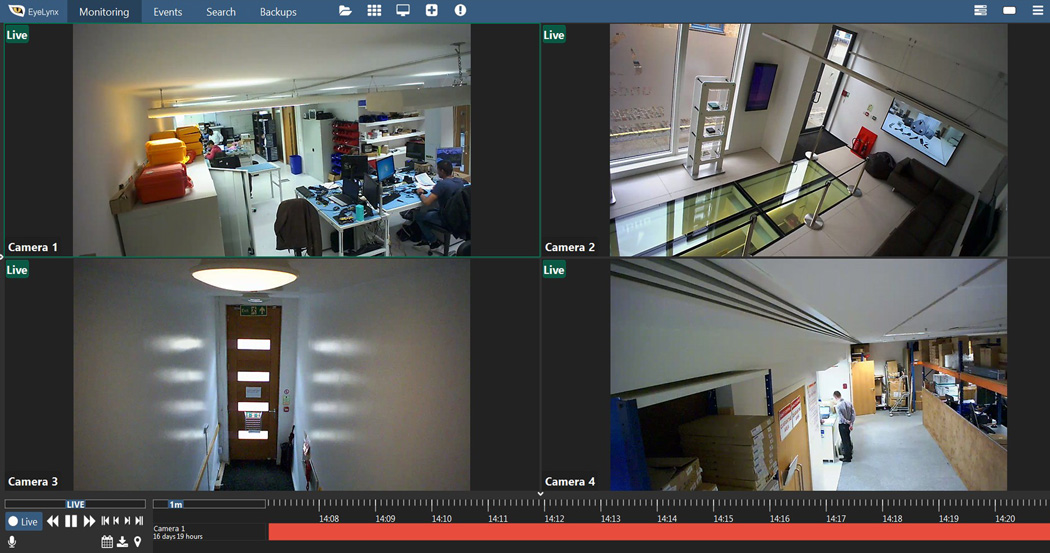The image size is (1050, 553).
Task: Toggle Live mode playback button
Action: (23, 521)
